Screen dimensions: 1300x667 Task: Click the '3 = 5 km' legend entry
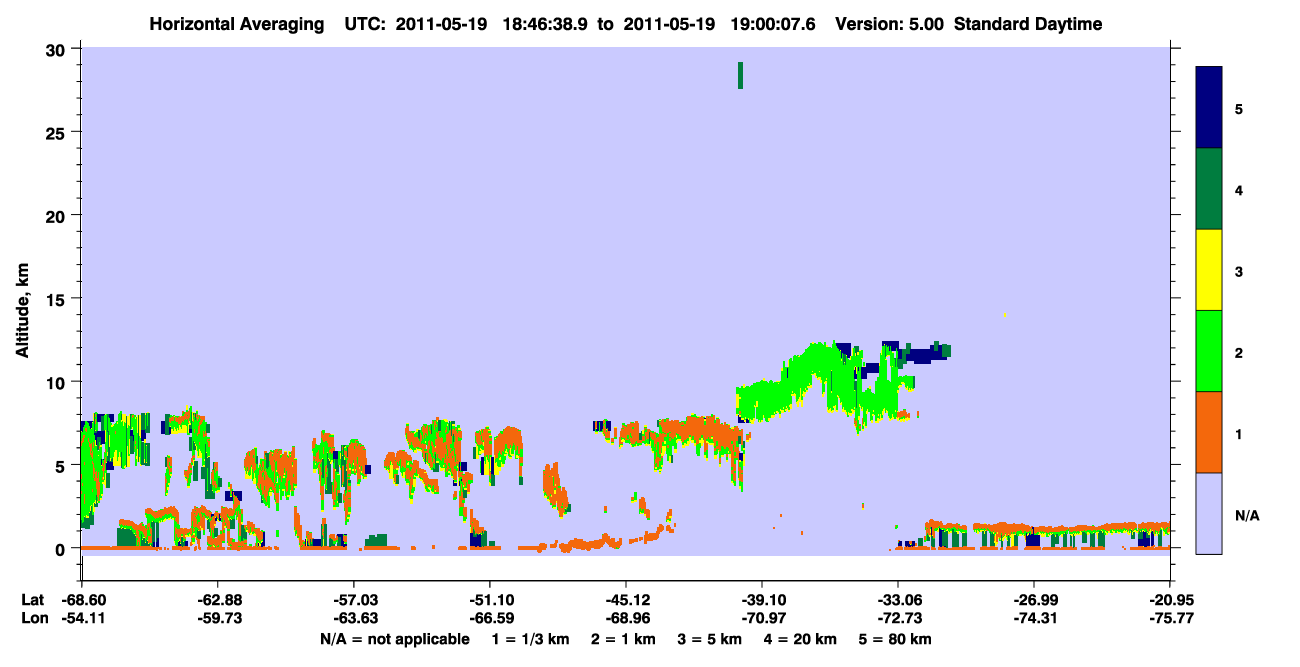[x=711, y=639]
